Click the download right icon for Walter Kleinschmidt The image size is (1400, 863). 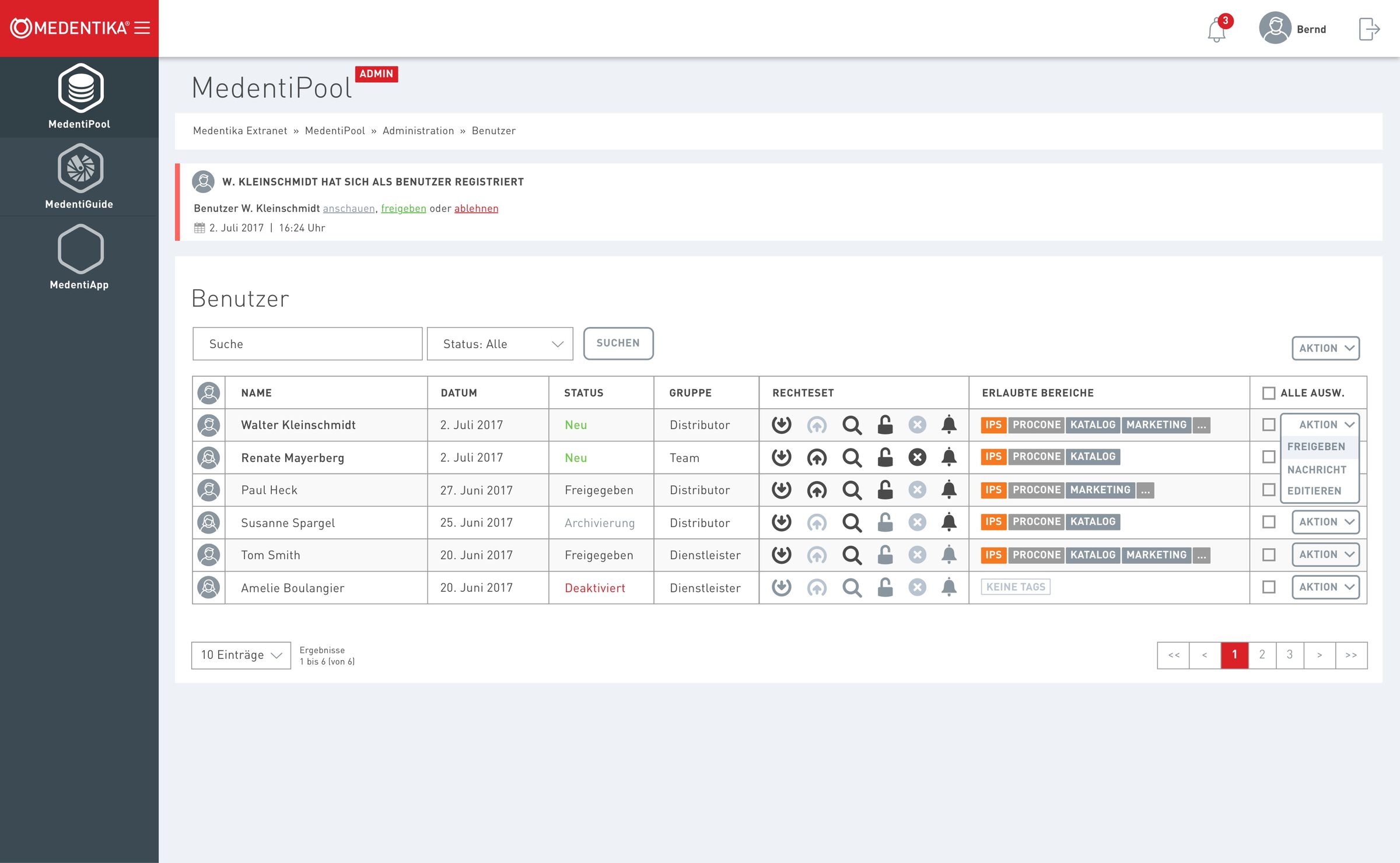tap(781, 425)
